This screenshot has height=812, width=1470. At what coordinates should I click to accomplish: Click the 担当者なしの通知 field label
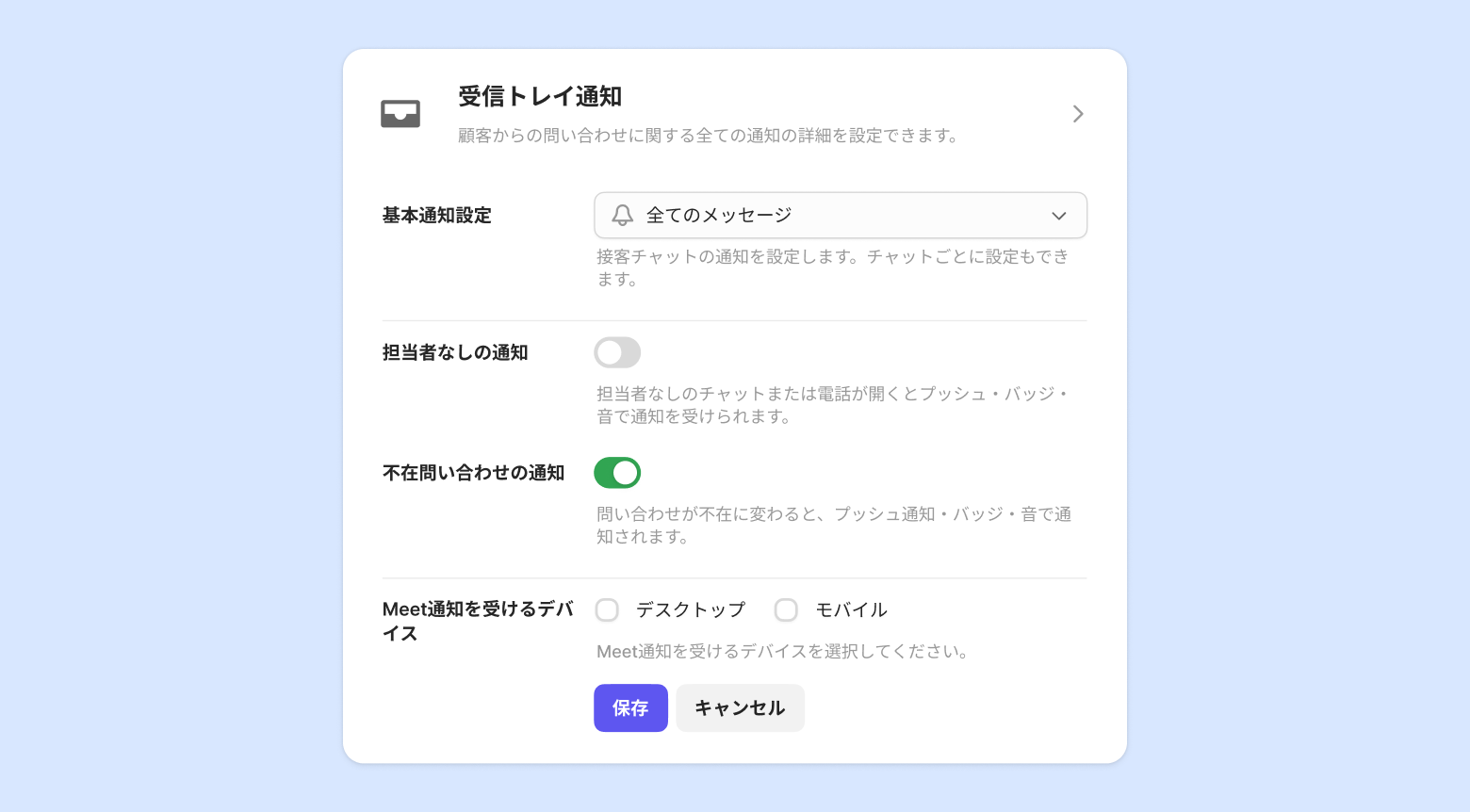[455, 353]
